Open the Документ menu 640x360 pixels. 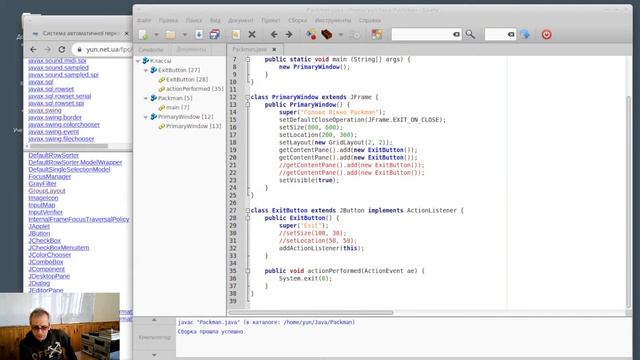click(240, 20)
